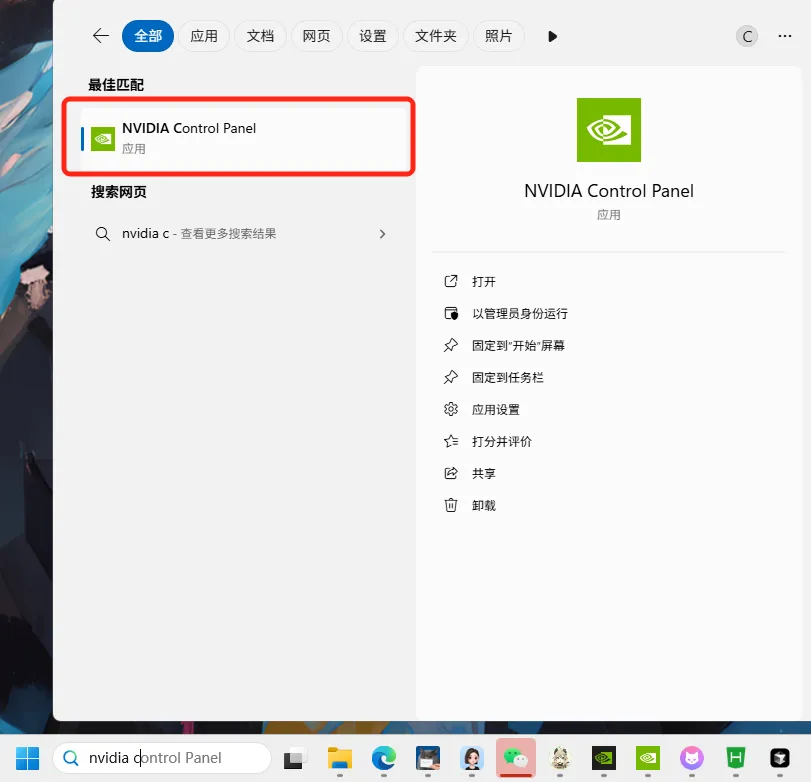Show more filters with the play arrow

[x=552, y=36]
